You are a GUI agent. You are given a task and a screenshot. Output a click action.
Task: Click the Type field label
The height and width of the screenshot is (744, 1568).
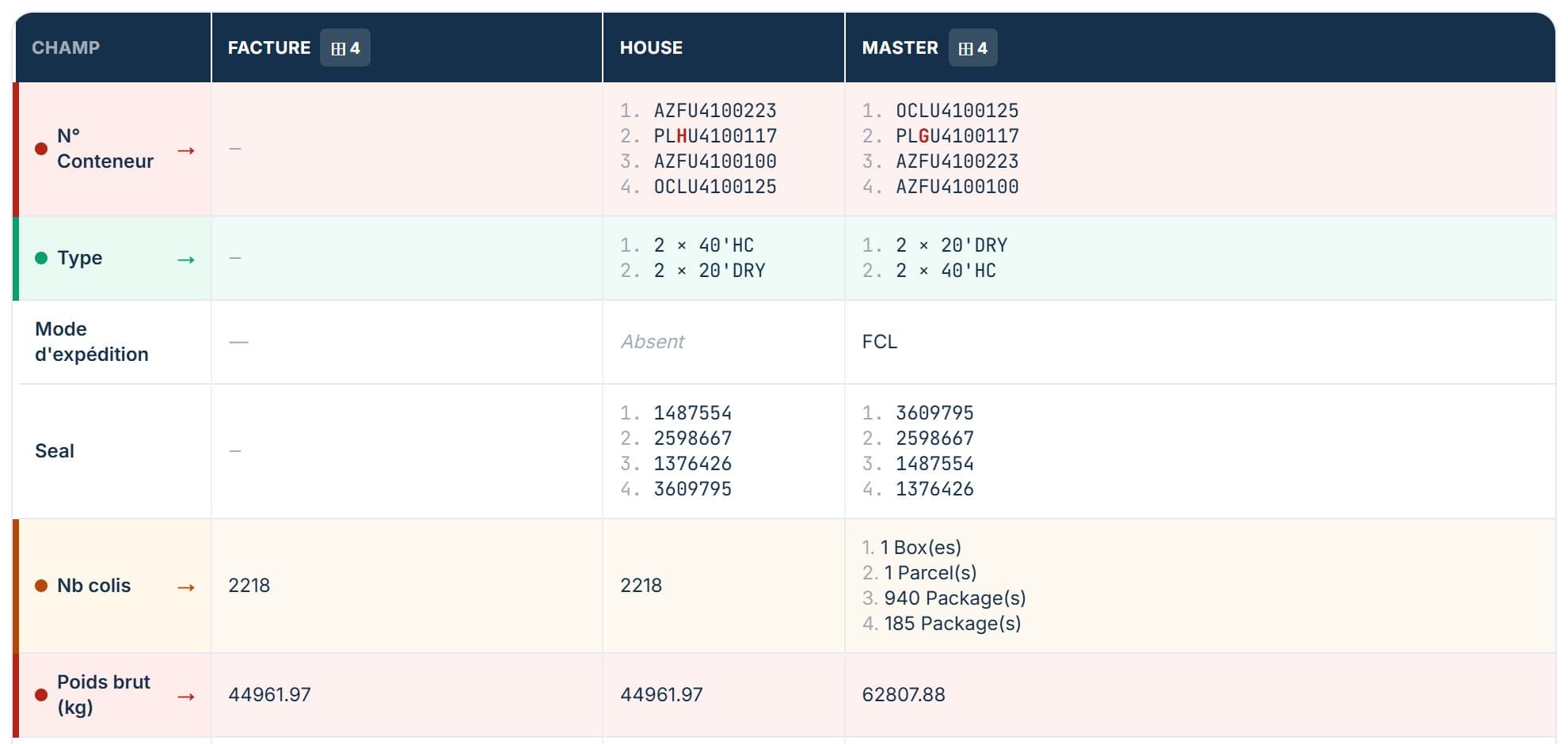point(79,258)
